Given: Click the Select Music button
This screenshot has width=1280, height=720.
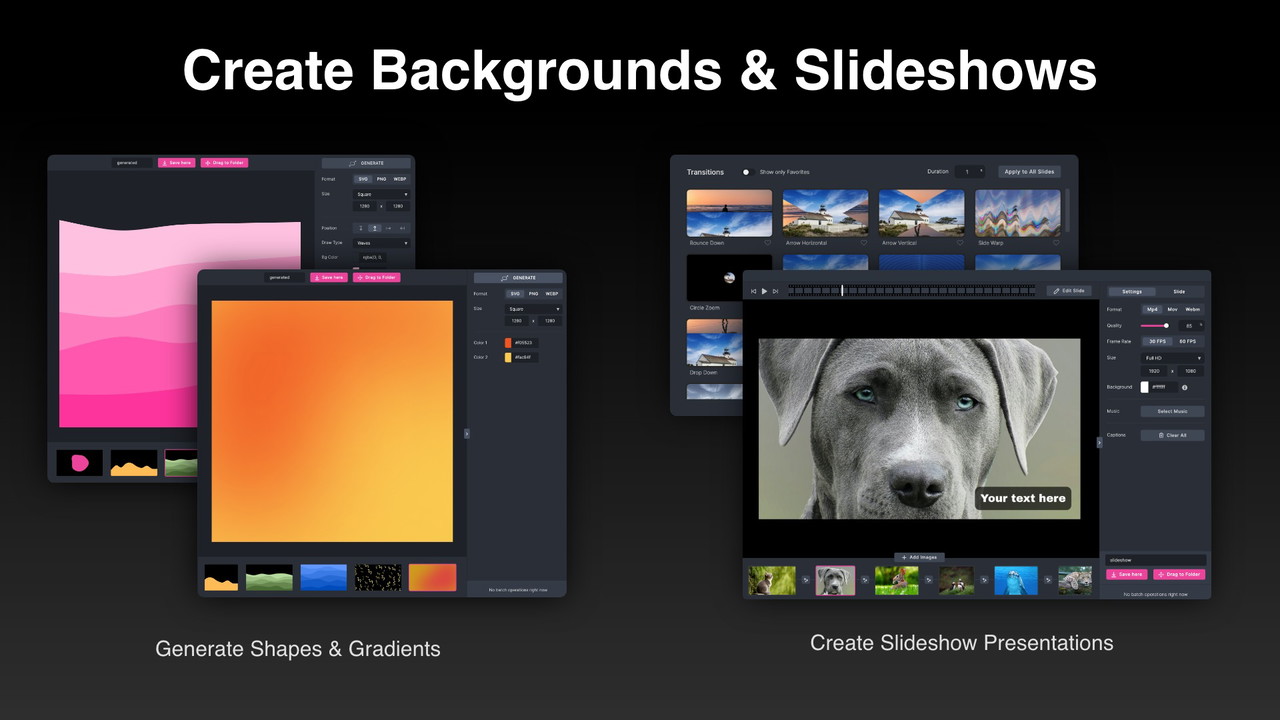Looking at the screenshot, I should (x=1172, y=411).
